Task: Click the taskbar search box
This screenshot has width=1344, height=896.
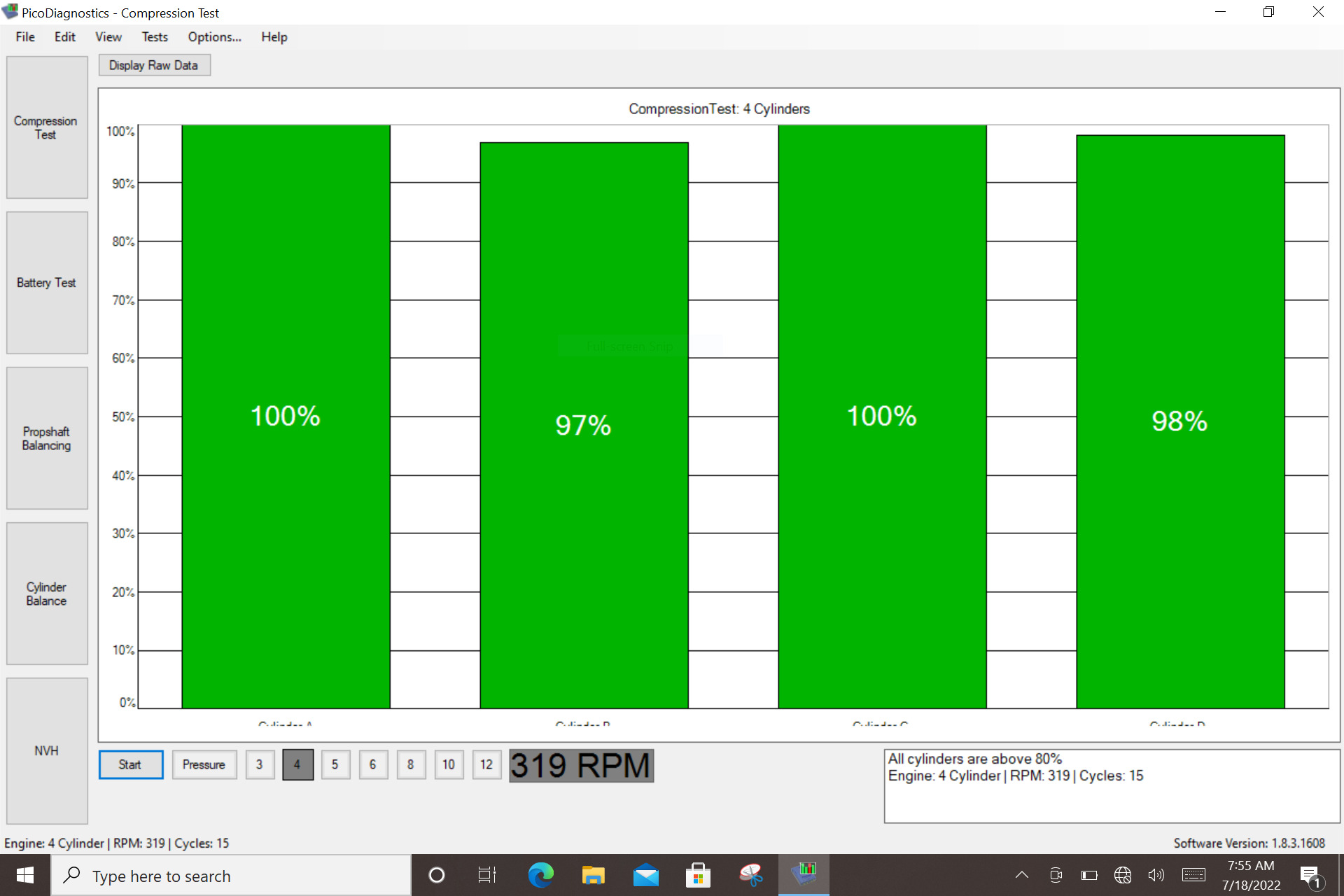Action: tap(231, 876)
